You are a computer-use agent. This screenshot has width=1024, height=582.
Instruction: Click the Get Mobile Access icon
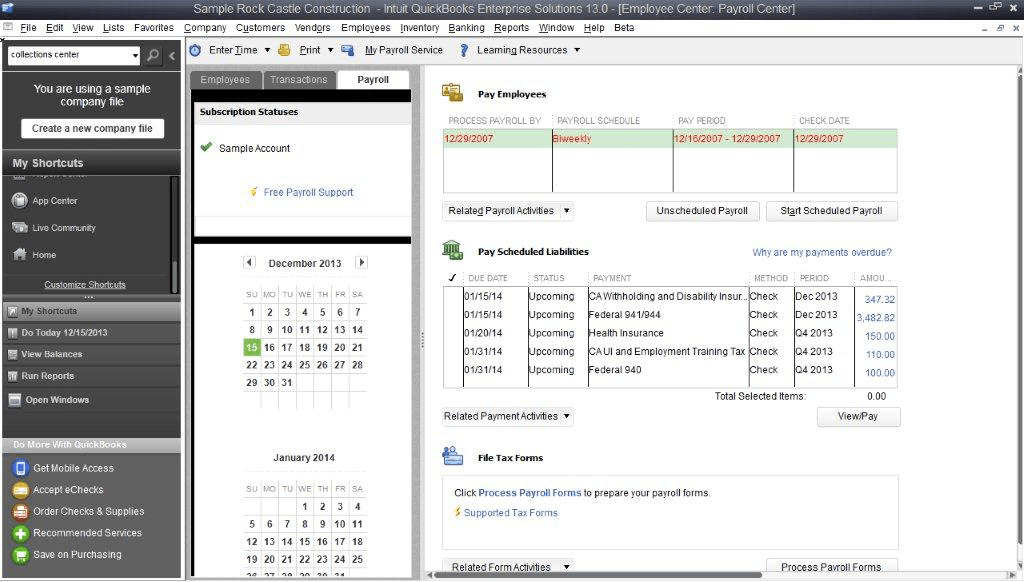(20, 468)
